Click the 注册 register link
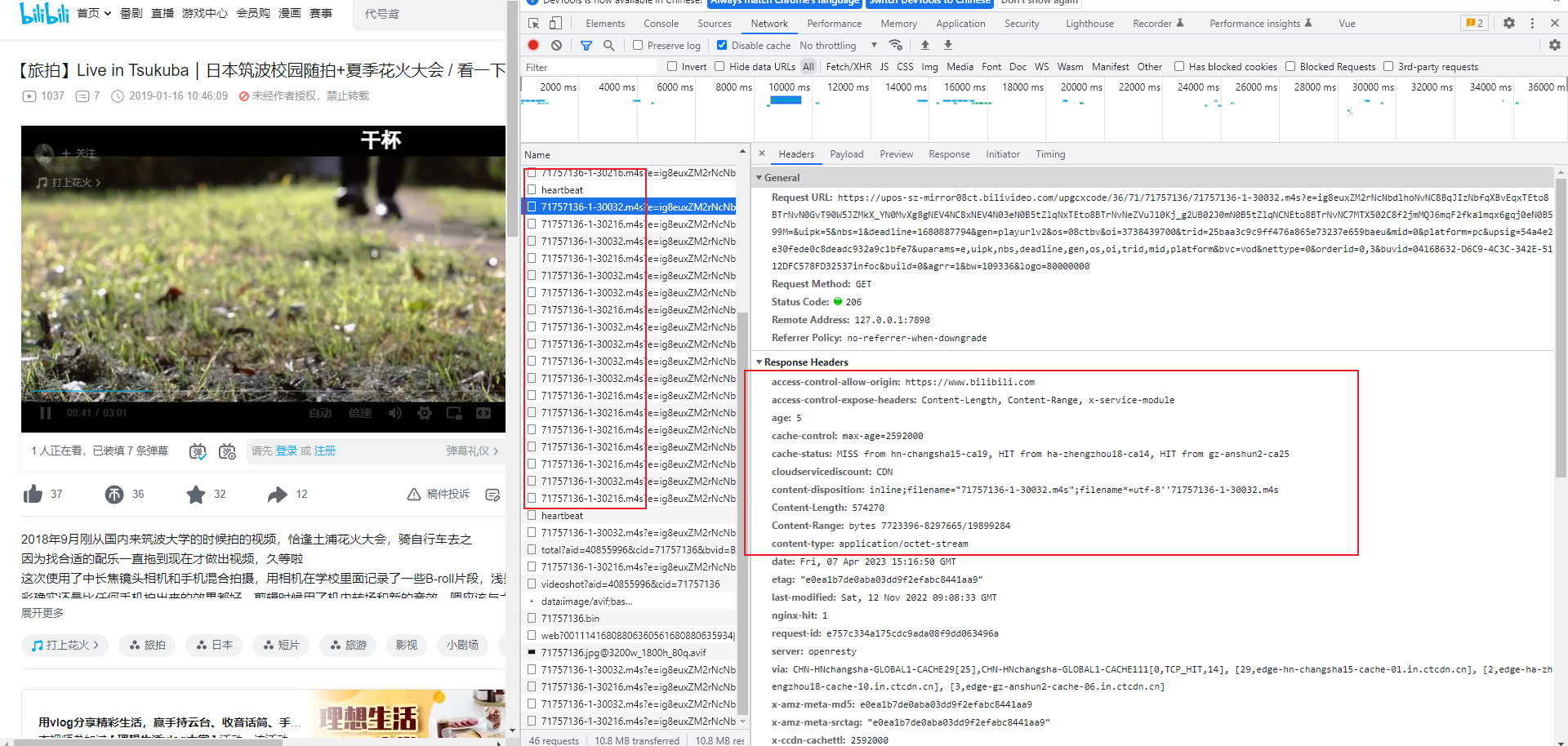 325,451
